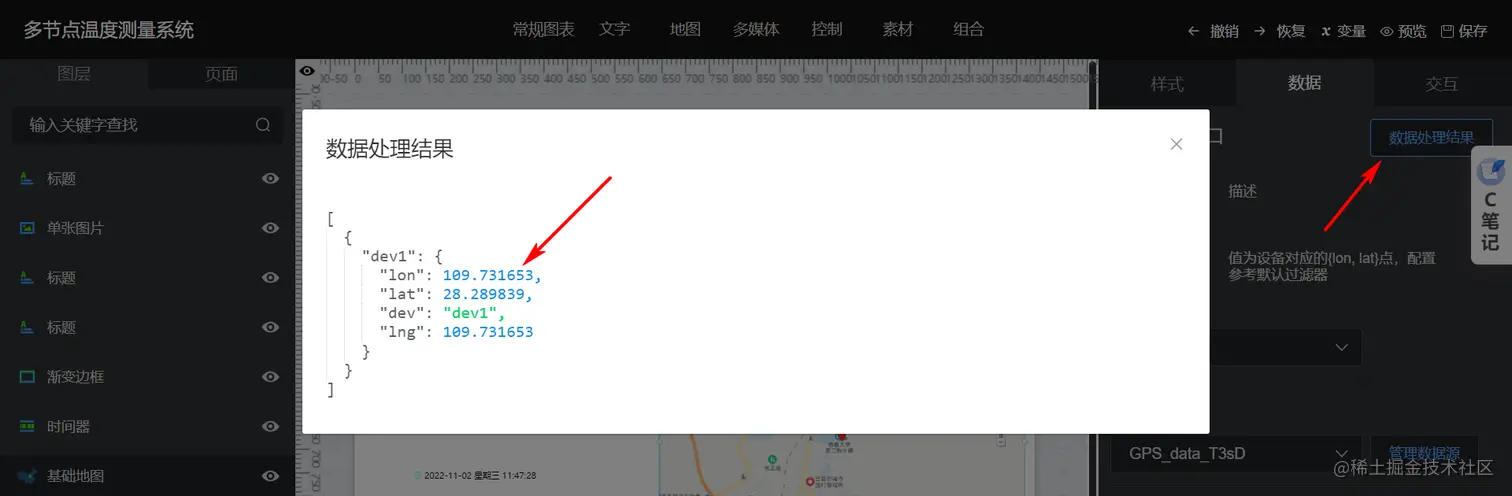Select the 时间器 layer

pos(148,426)
